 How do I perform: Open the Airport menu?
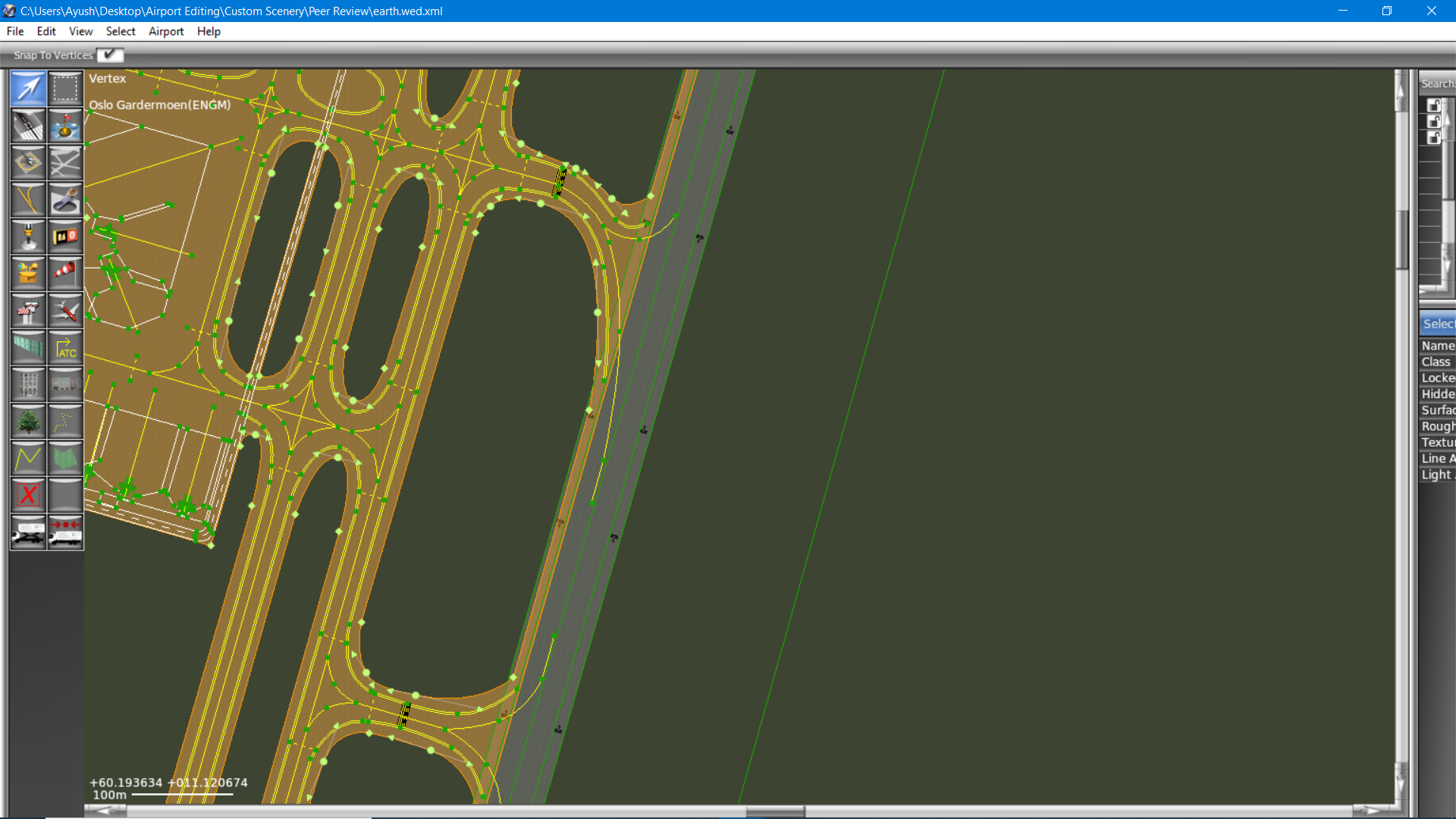click(165, 31)
